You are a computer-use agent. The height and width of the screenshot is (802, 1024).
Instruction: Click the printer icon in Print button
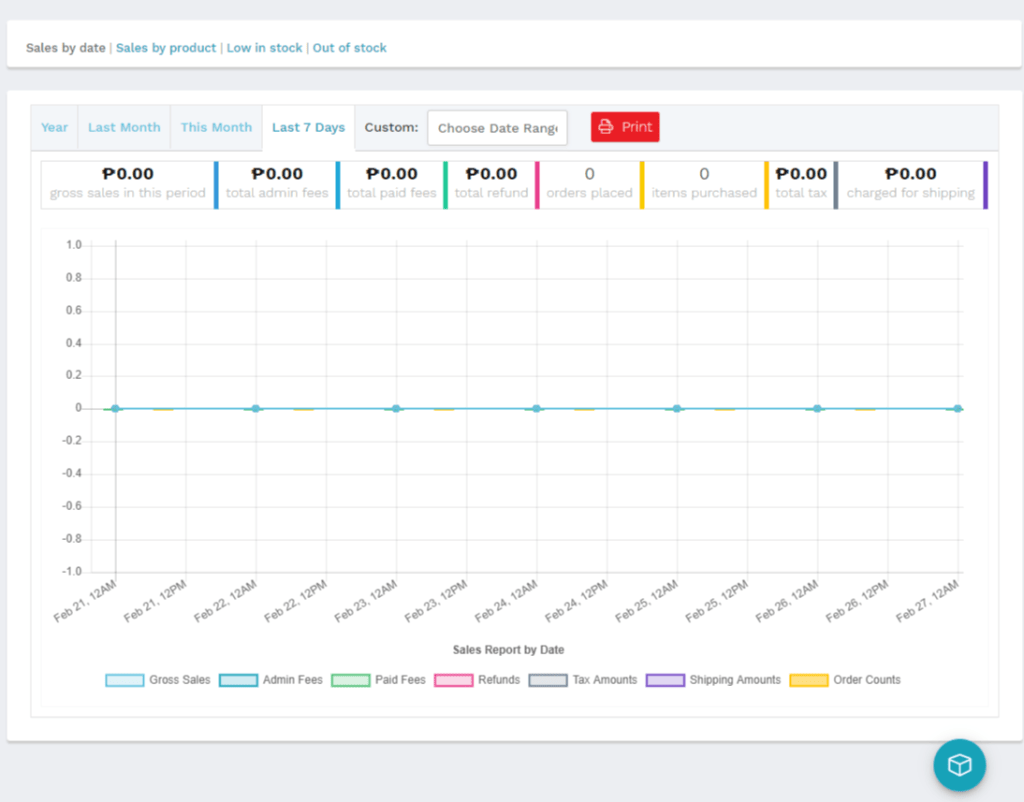tap(606, 127)
